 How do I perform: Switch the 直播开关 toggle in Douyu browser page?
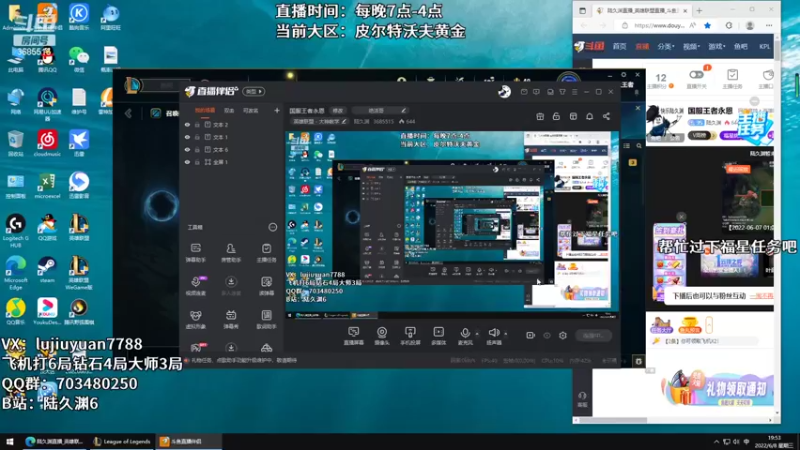[x=696, y=75]
